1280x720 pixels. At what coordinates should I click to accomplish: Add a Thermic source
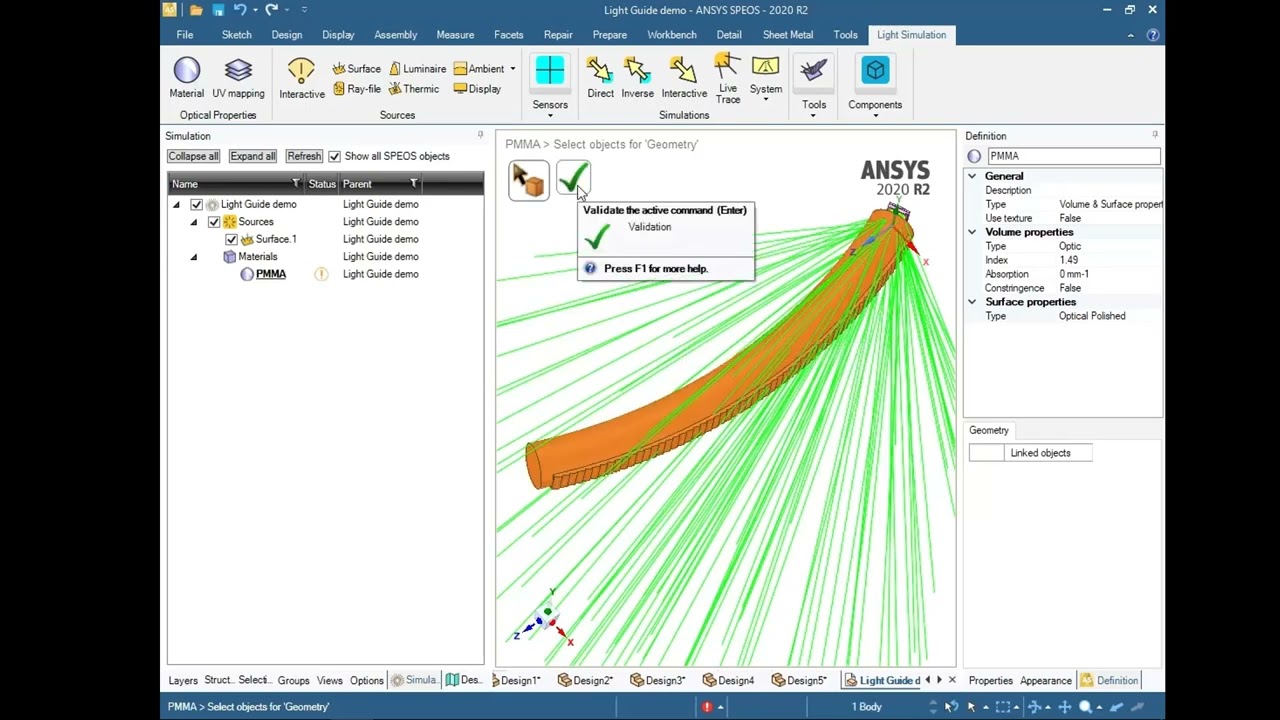click(414, 89)
